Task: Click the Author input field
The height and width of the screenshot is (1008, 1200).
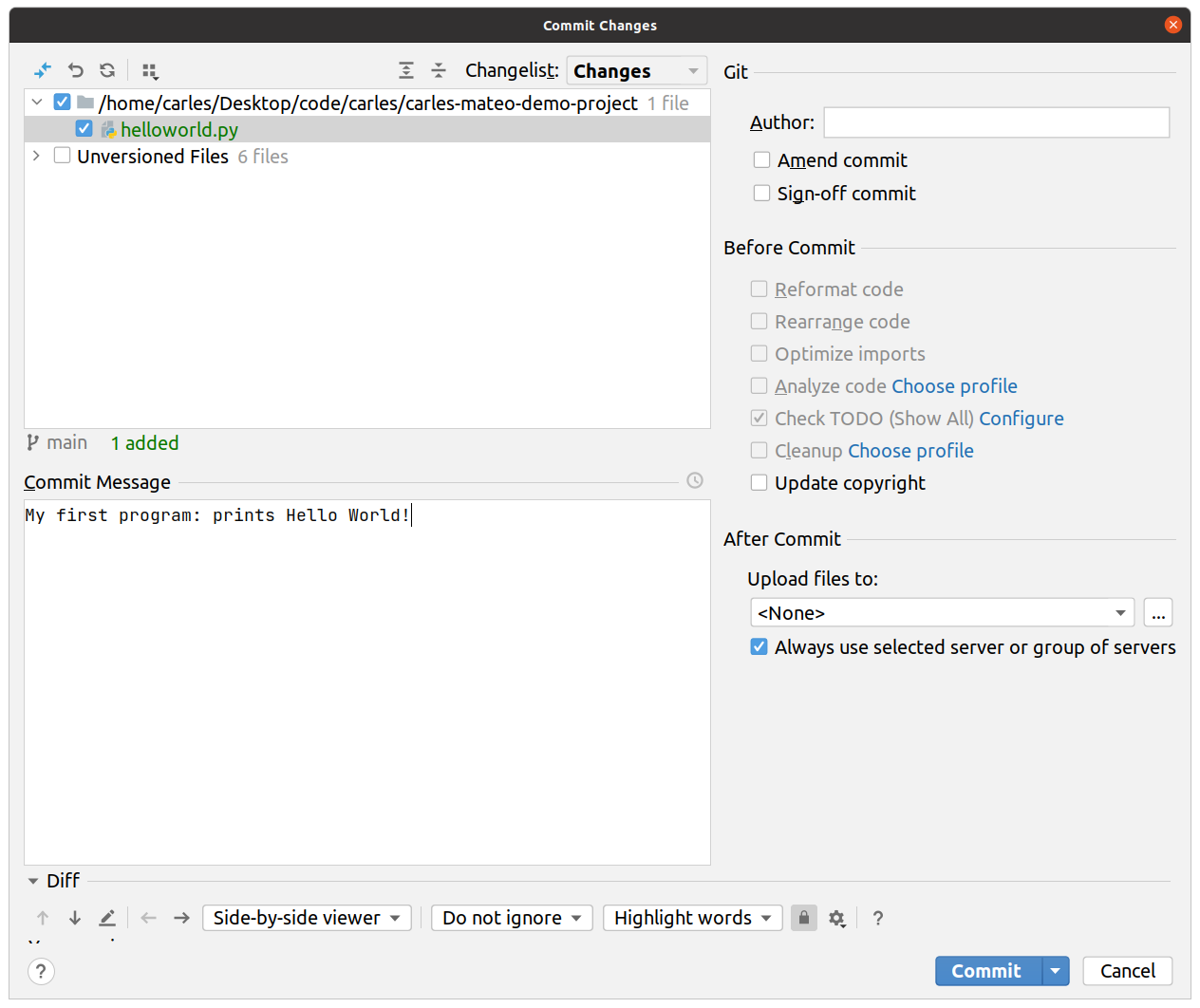Action: 997,122
